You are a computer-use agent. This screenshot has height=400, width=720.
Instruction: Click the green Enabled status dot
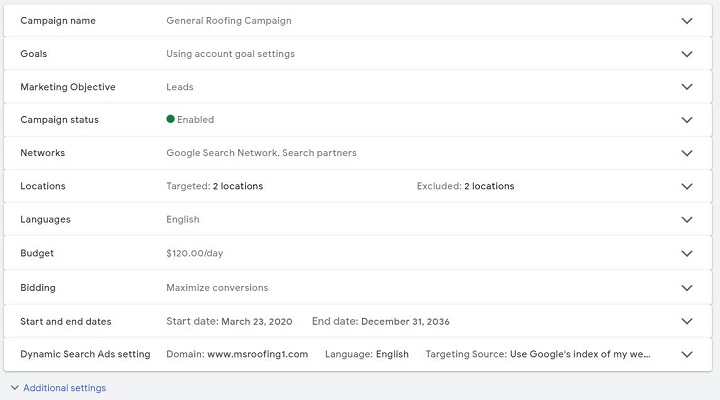coord(171,120)
